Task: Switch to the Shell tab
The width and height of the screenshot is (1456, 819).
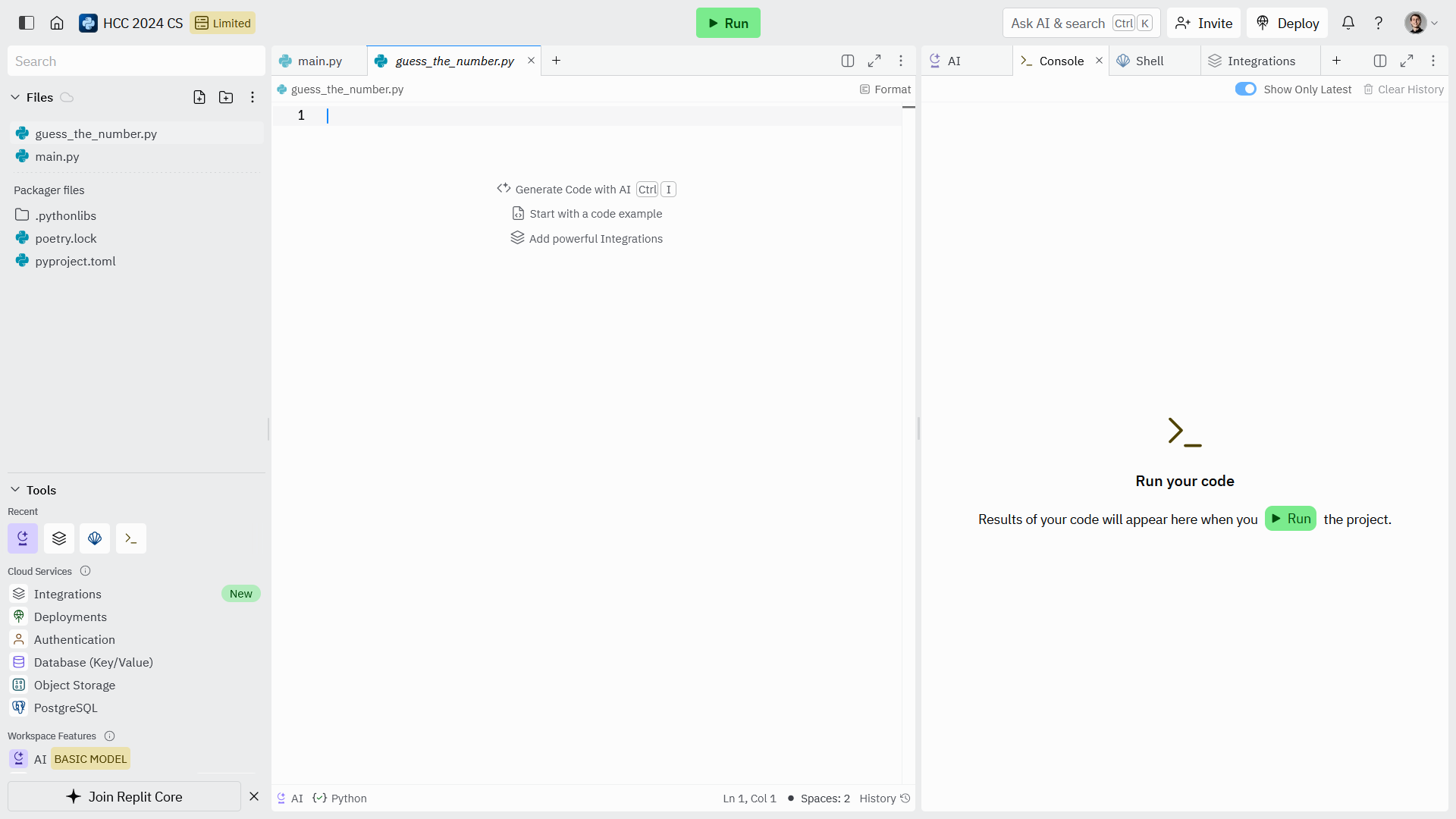Action: pyautogui.click(x=1155, y=61)
